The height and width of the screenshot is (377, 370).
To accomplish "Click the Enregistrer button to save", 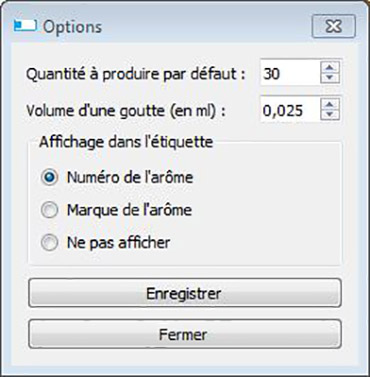I will click(185, 293).
